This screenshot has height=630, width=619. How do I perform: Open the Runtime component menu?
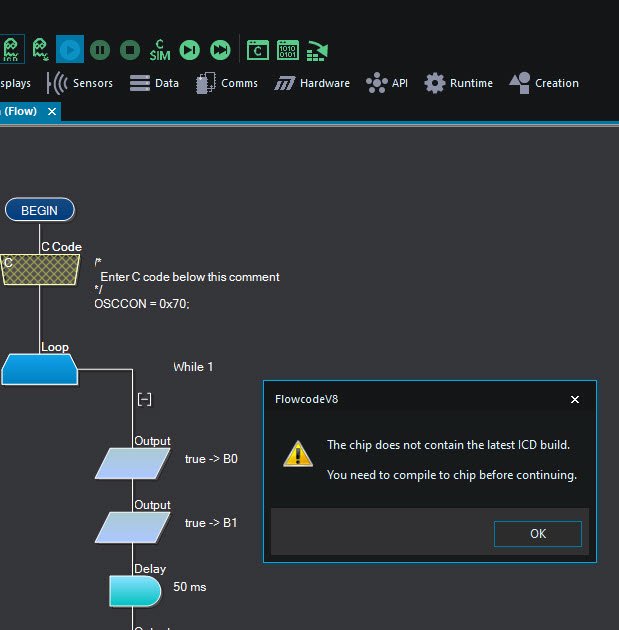pyautogui.click(x=459, y=83)
